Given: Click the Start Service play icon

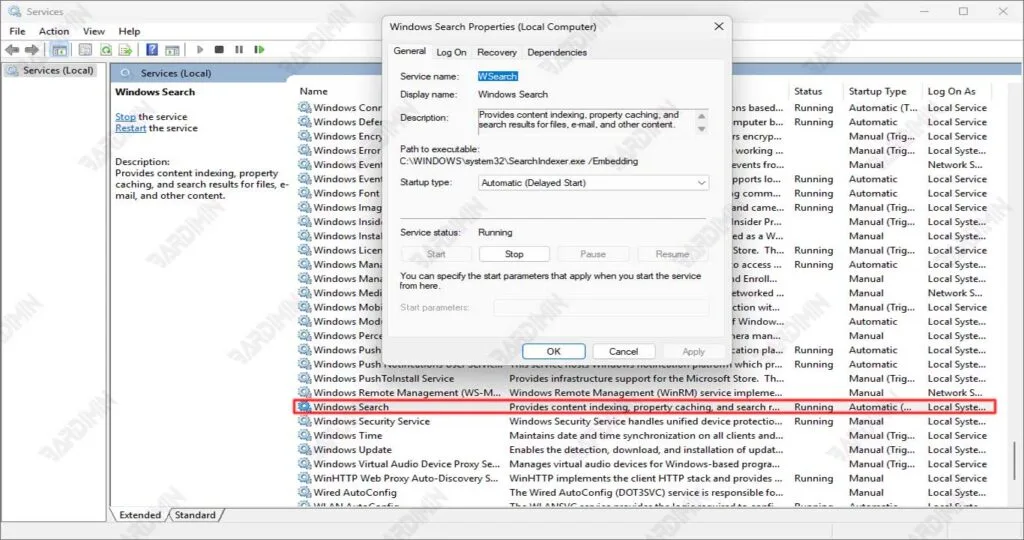Looking at the screenshot, I should [x=200, y=50].
